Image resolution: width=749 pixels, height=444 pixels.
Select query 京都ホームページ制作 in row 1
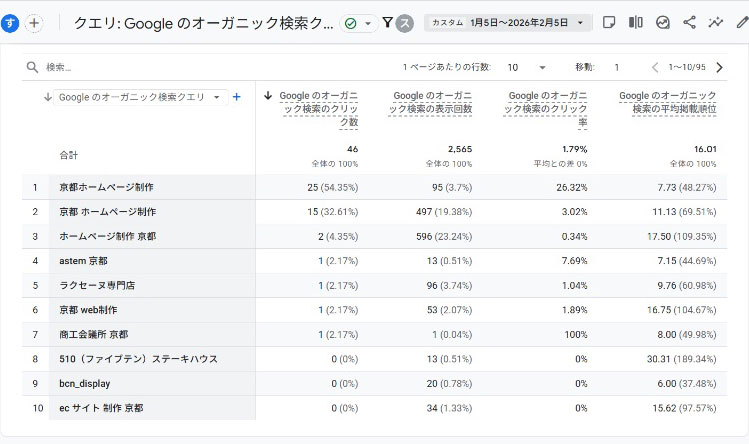click(106, 187)
